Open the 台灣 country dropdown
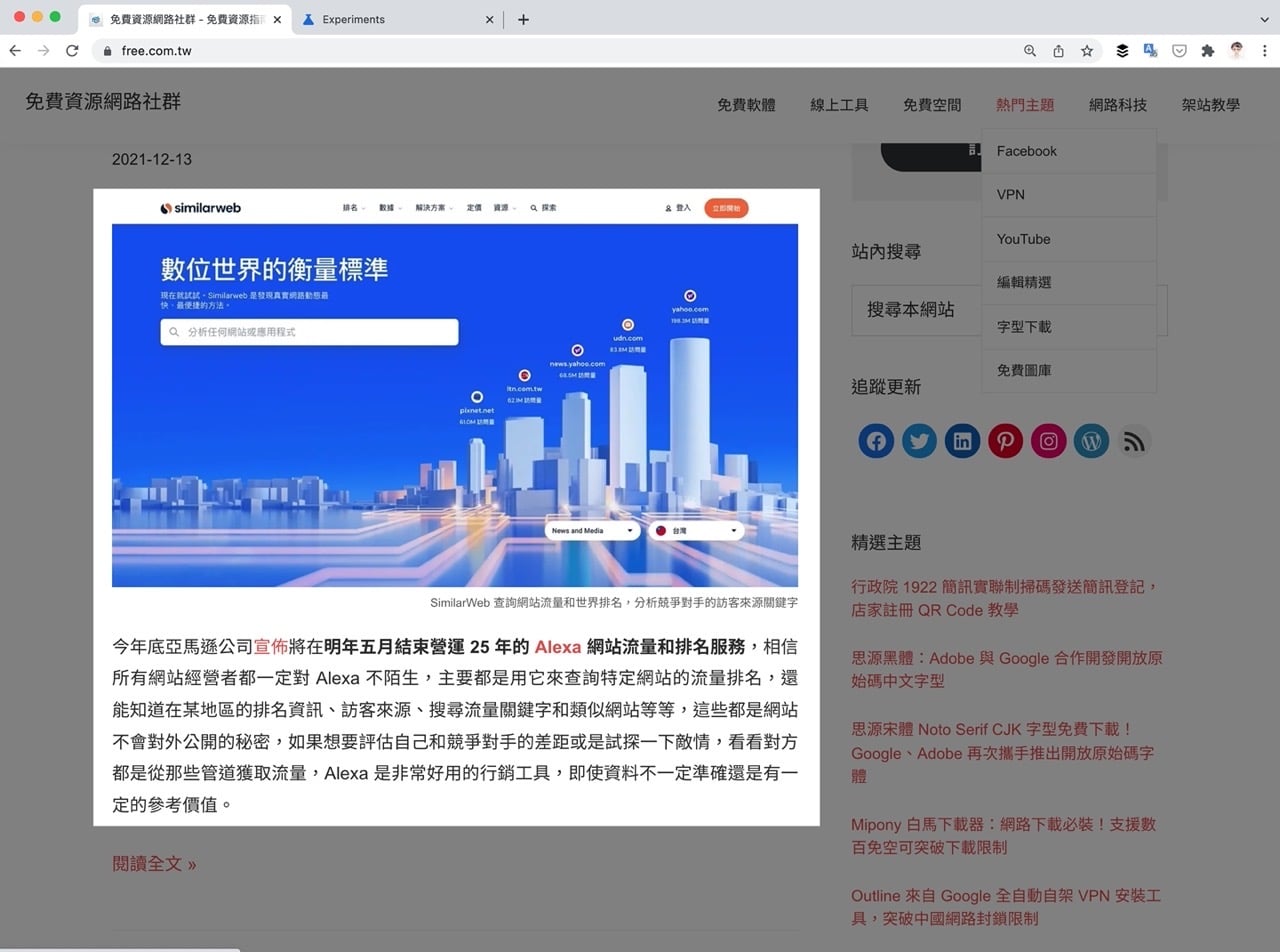Image resolution: width=1280 pixels, height=952 pixels. click(x=696, y=530)
